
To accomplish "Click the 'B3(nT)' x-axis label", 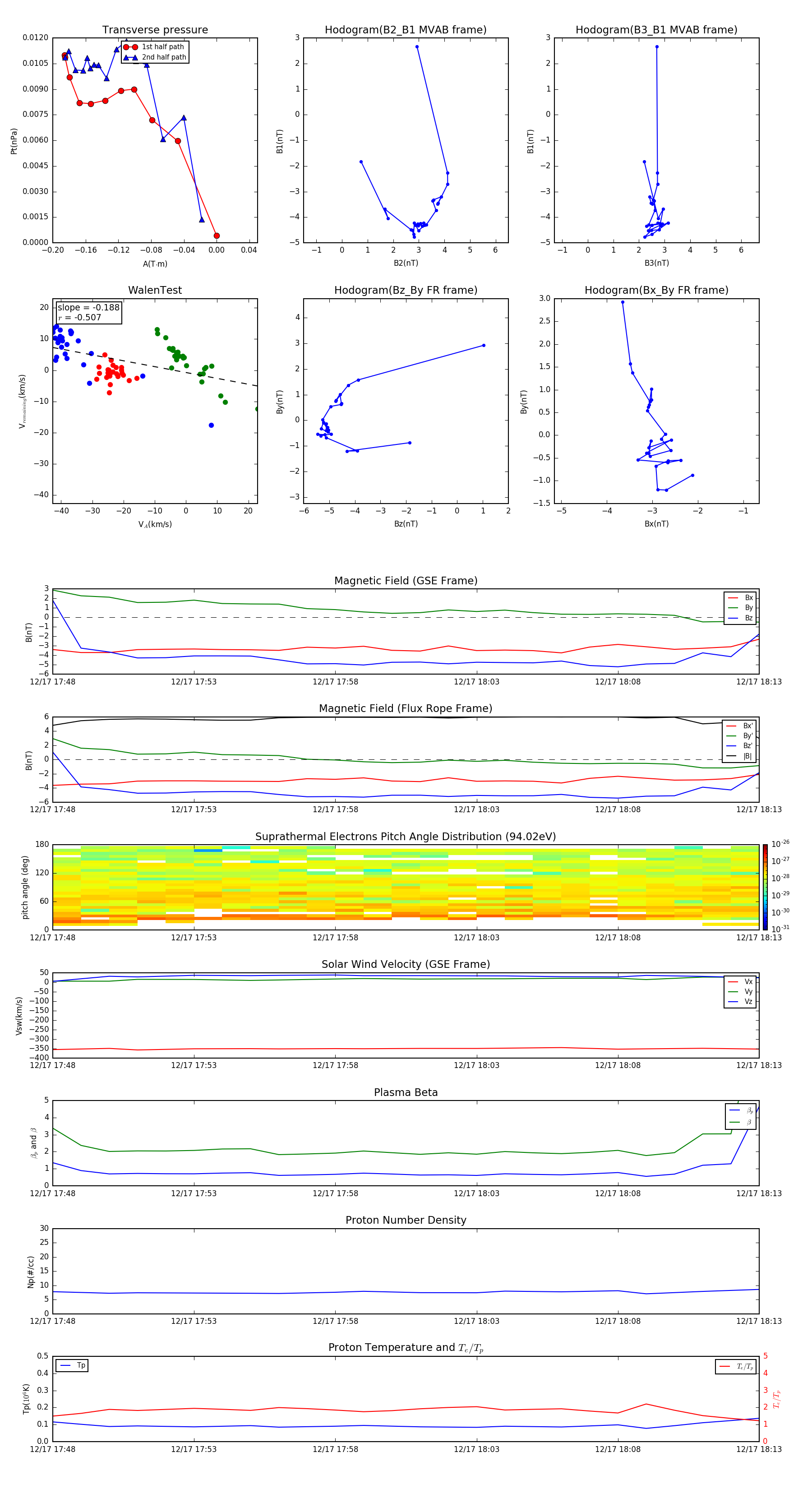I will click(x=656, y=263).
